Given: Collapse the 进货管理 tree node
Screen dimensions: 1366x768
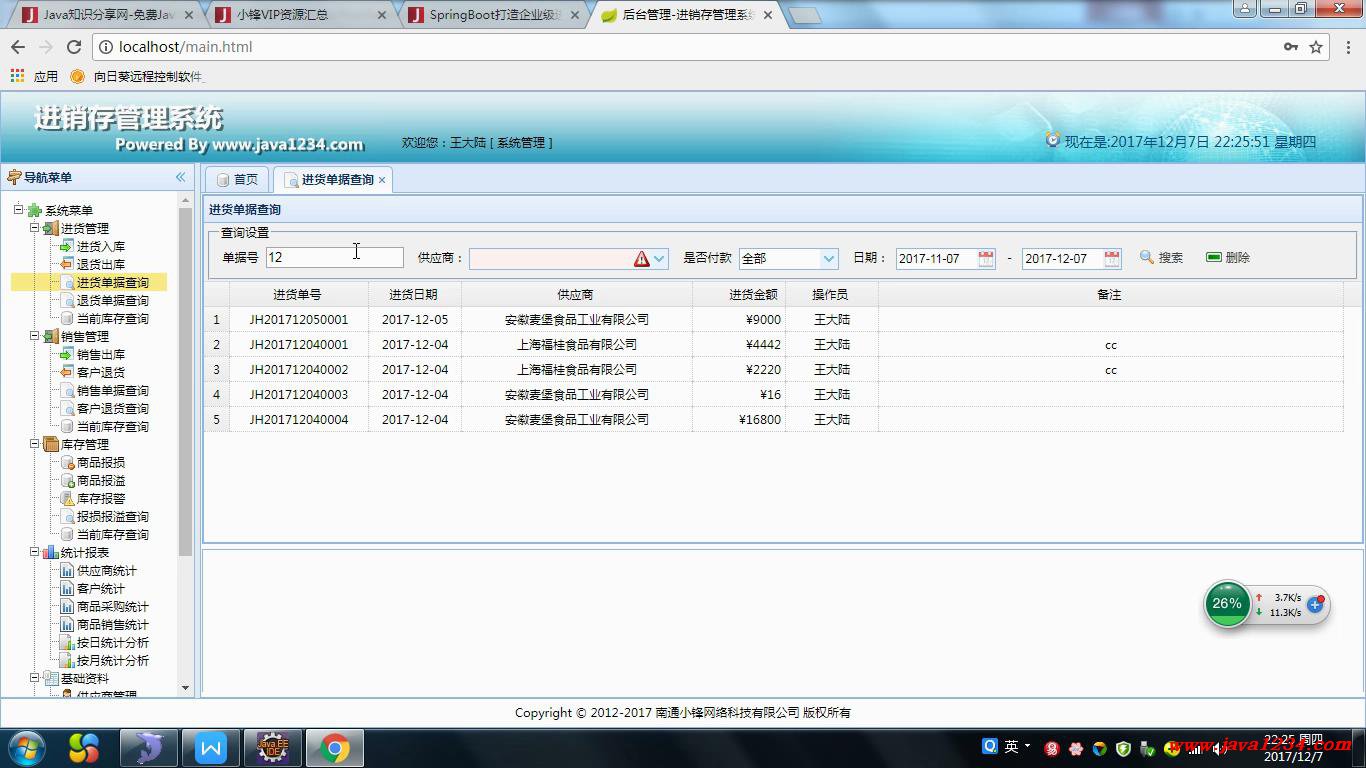Looking at the screenshot, I should tap(34, 228).
